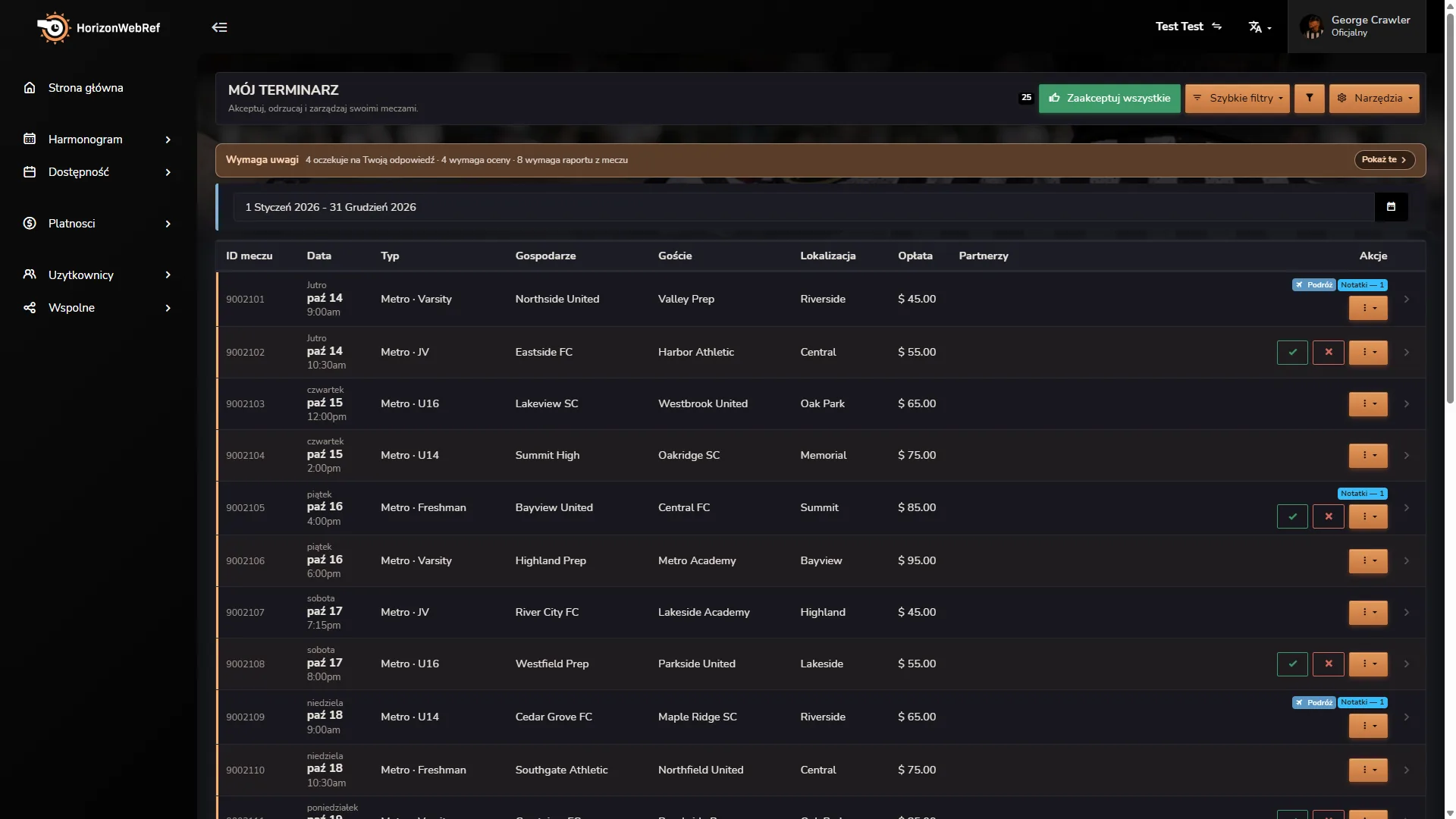1456x819 pixels.
Task: Open Szybkie filtry dropdown
Action: 1237,99
